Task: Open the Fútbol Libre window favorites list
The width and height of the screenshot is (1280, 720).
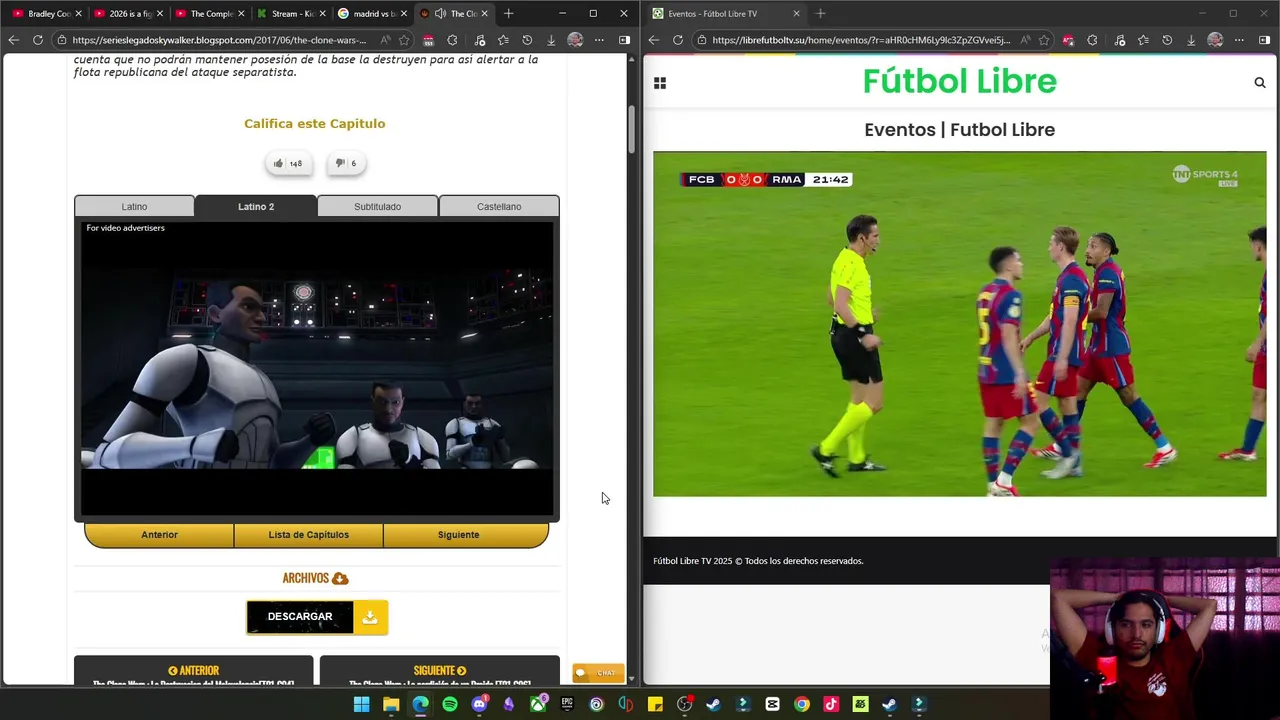Action: (1143, 40)
